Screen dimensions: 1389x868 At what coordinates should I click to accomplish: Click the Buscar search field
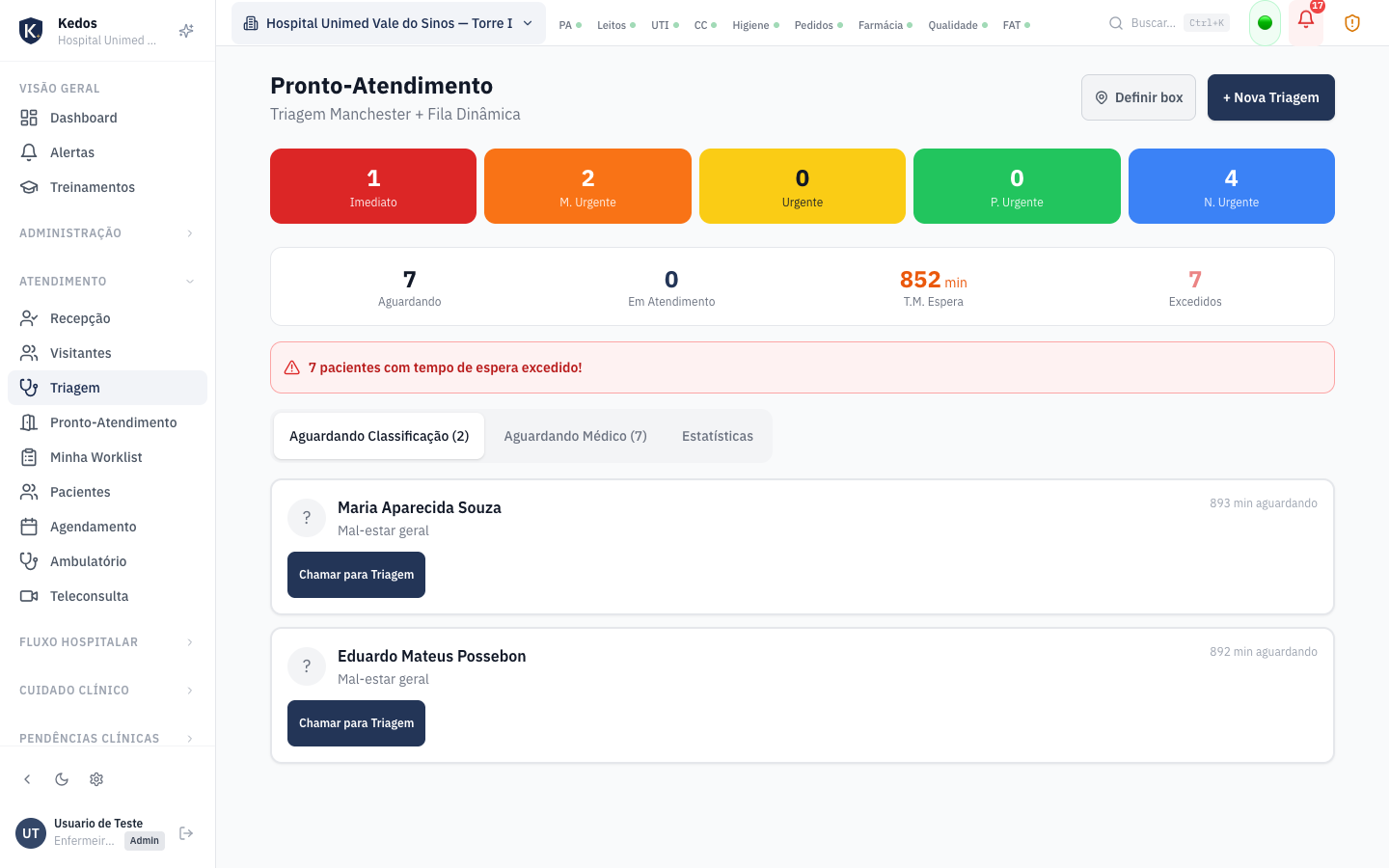[1168, 23]
